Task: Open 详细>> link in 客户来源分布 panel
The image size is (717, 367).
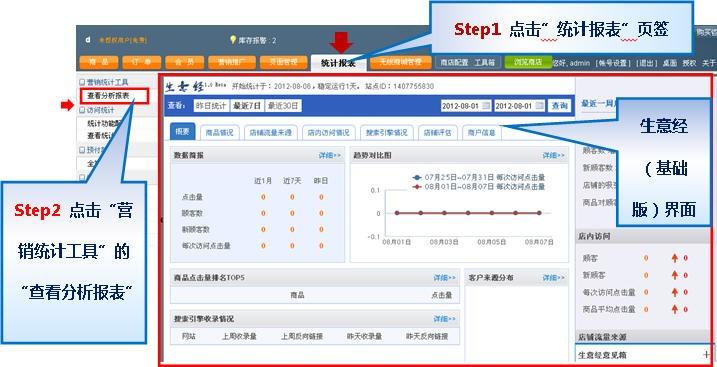Action: 554,278
